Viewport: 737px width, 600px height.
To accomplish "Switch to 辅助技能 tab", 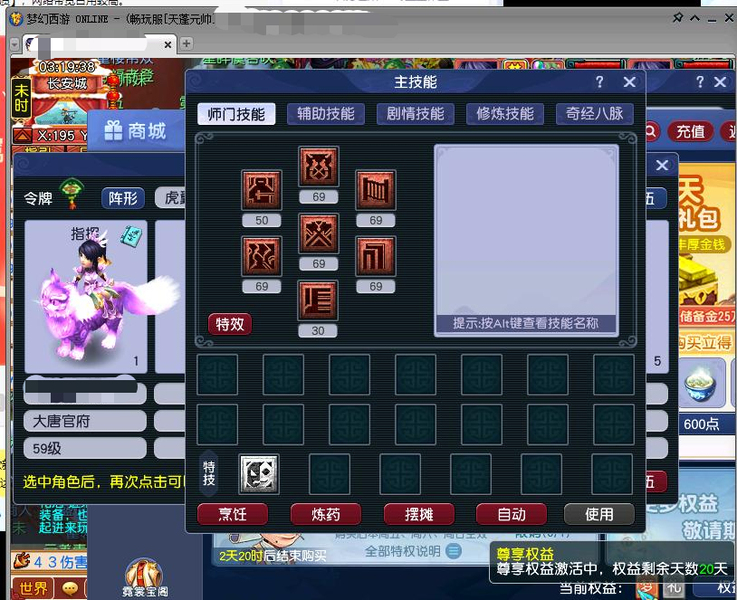I will (326, 114).
